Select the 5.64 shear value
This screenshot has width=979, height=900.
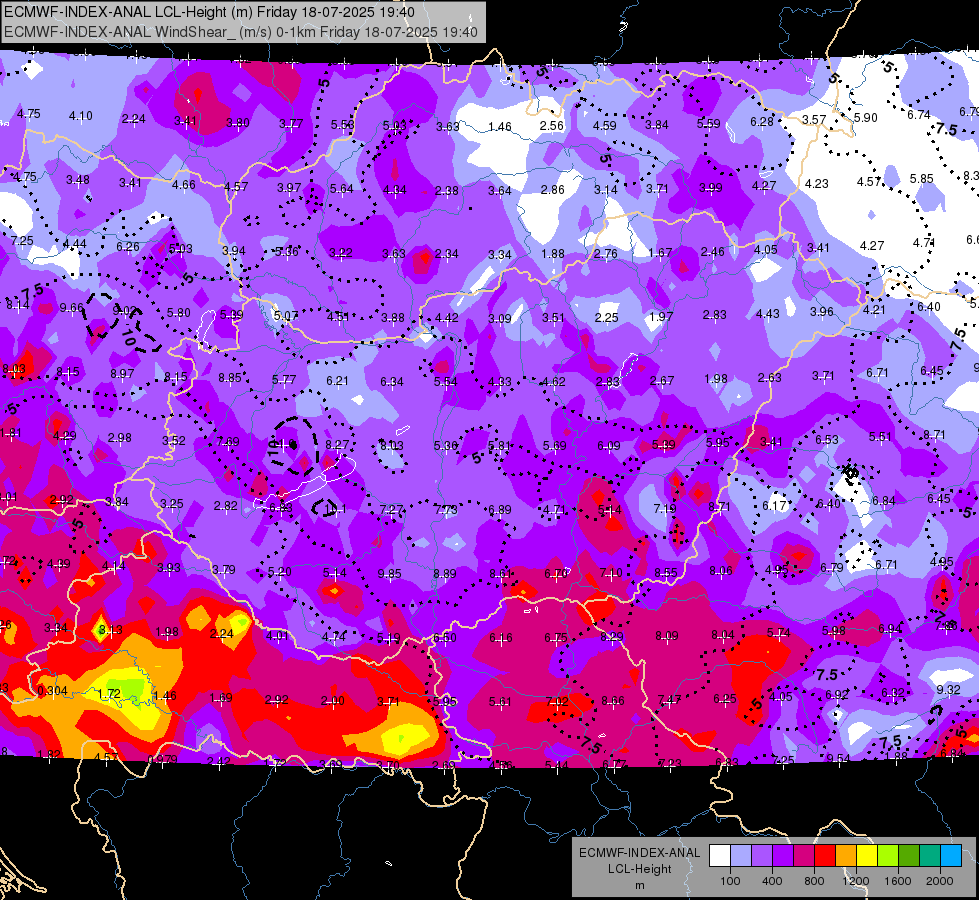click(x=342, y=189)
